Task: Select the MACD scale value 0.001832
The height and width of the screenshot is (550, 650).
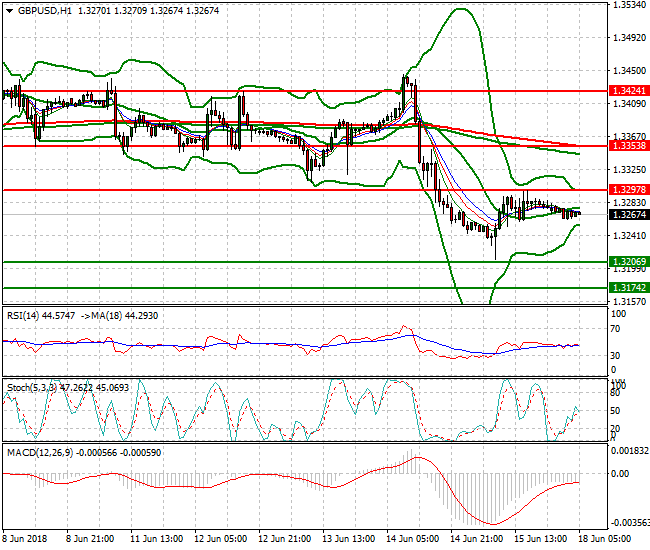Action: [630, 451]
